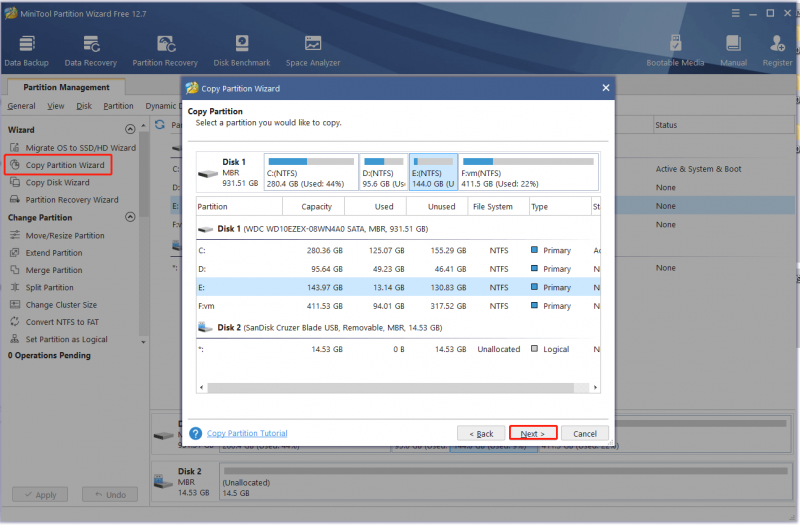The height and width of the screenshot is (525, 800).
Task: Click the help question mark icon
Action: tap(195, 433)
